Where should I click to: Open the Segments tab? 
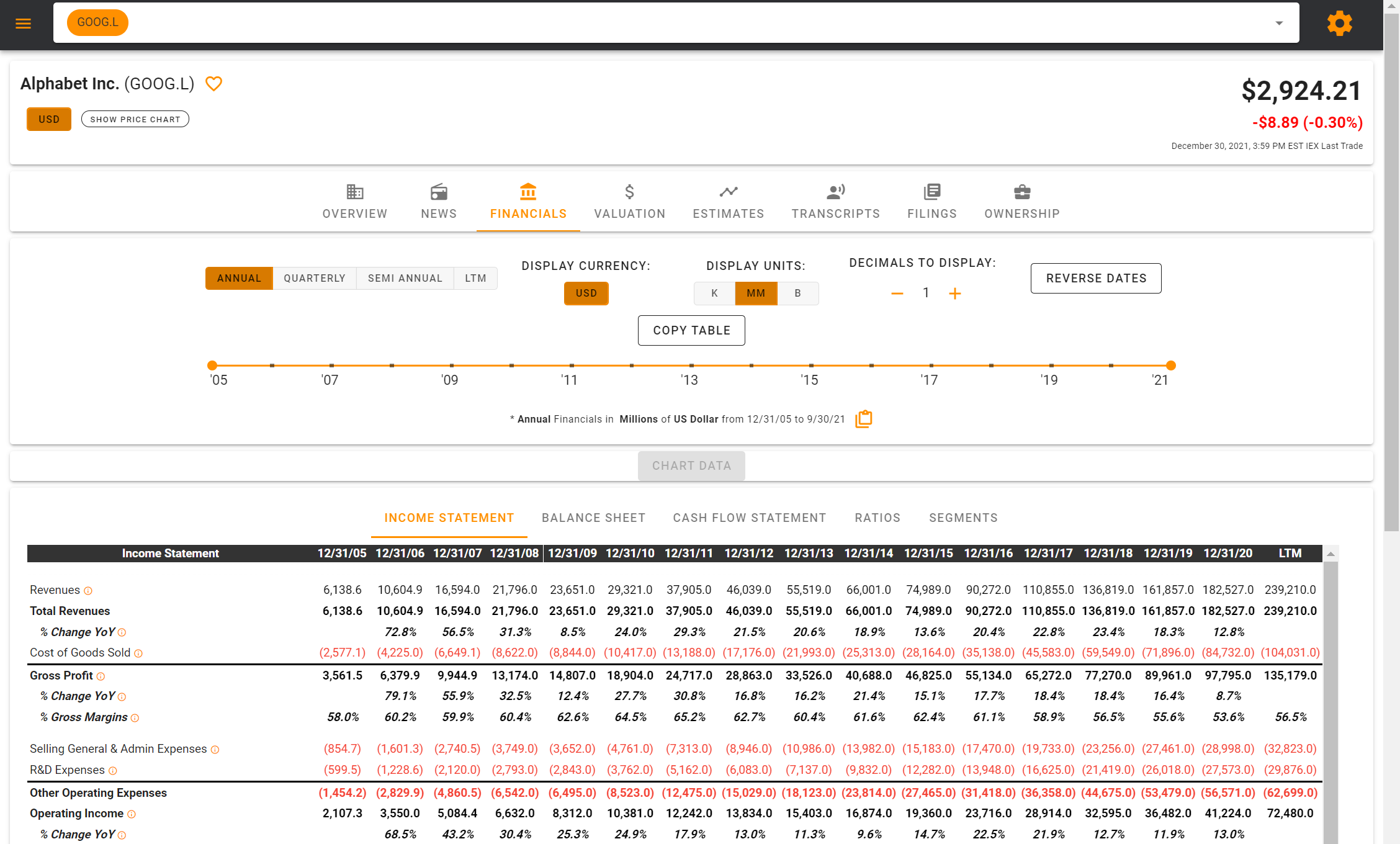pyautogui.click(x=963, y=518)
